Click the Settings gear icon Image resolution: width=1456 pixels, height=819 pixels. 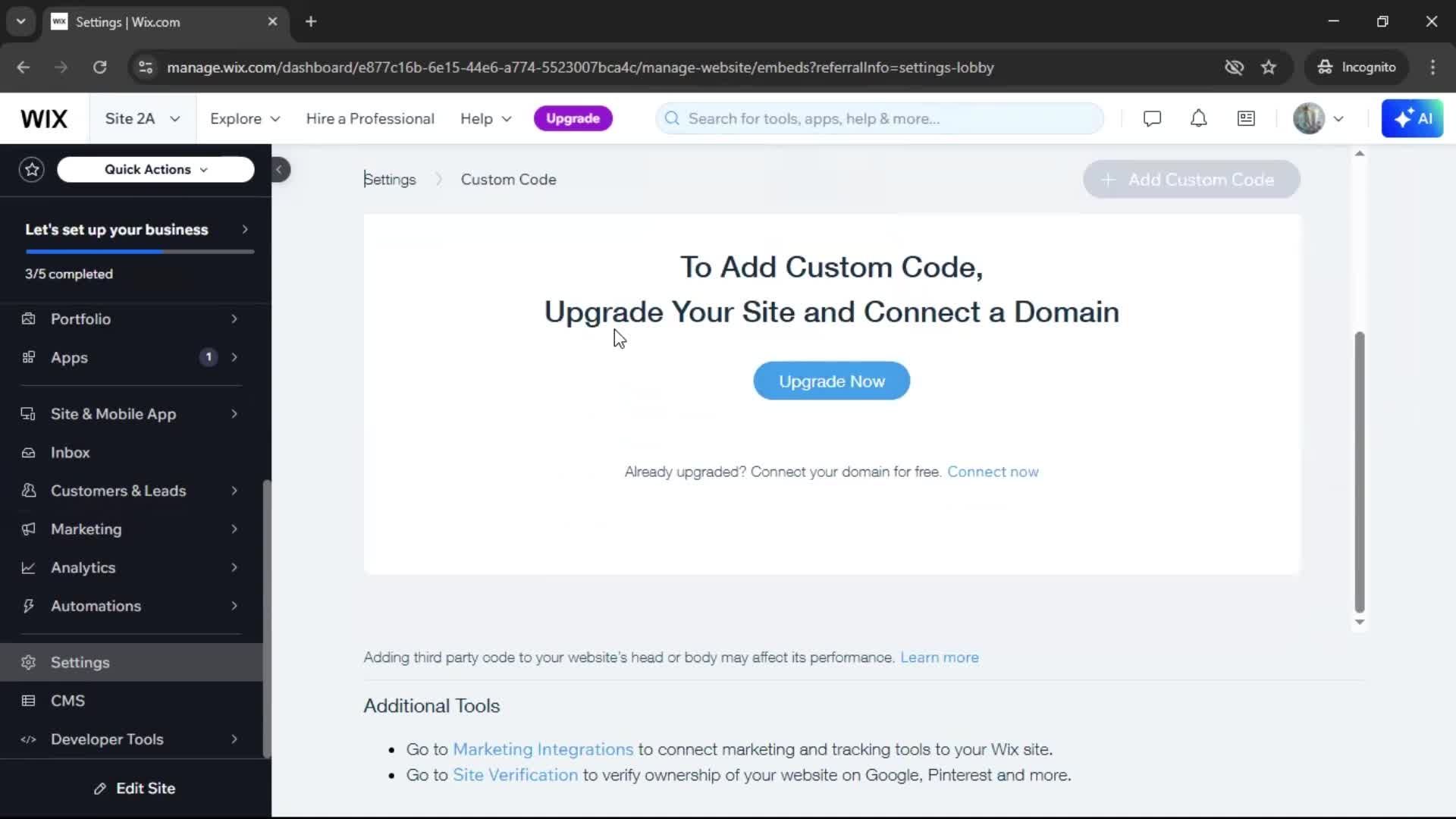(29, 663)
